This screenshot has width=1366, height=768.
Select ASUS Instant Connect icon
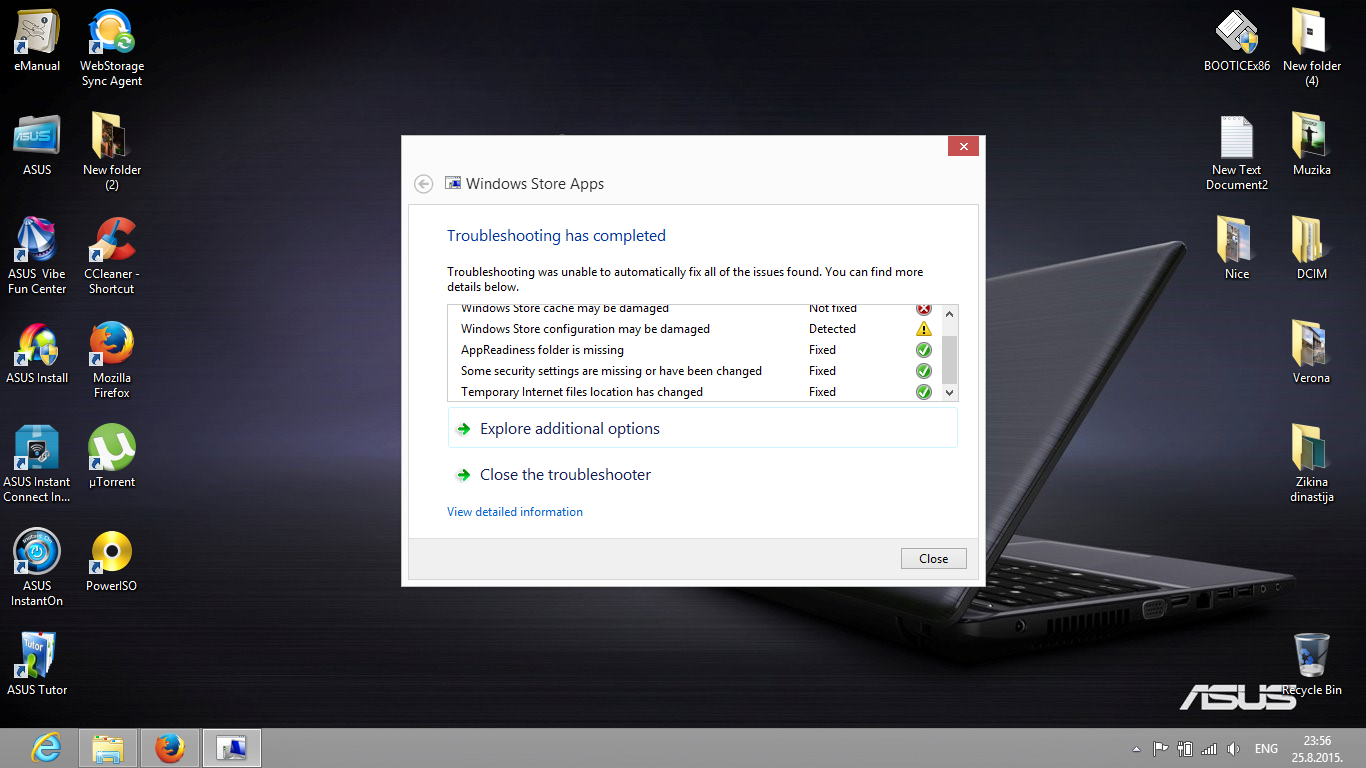click(37, 464)
